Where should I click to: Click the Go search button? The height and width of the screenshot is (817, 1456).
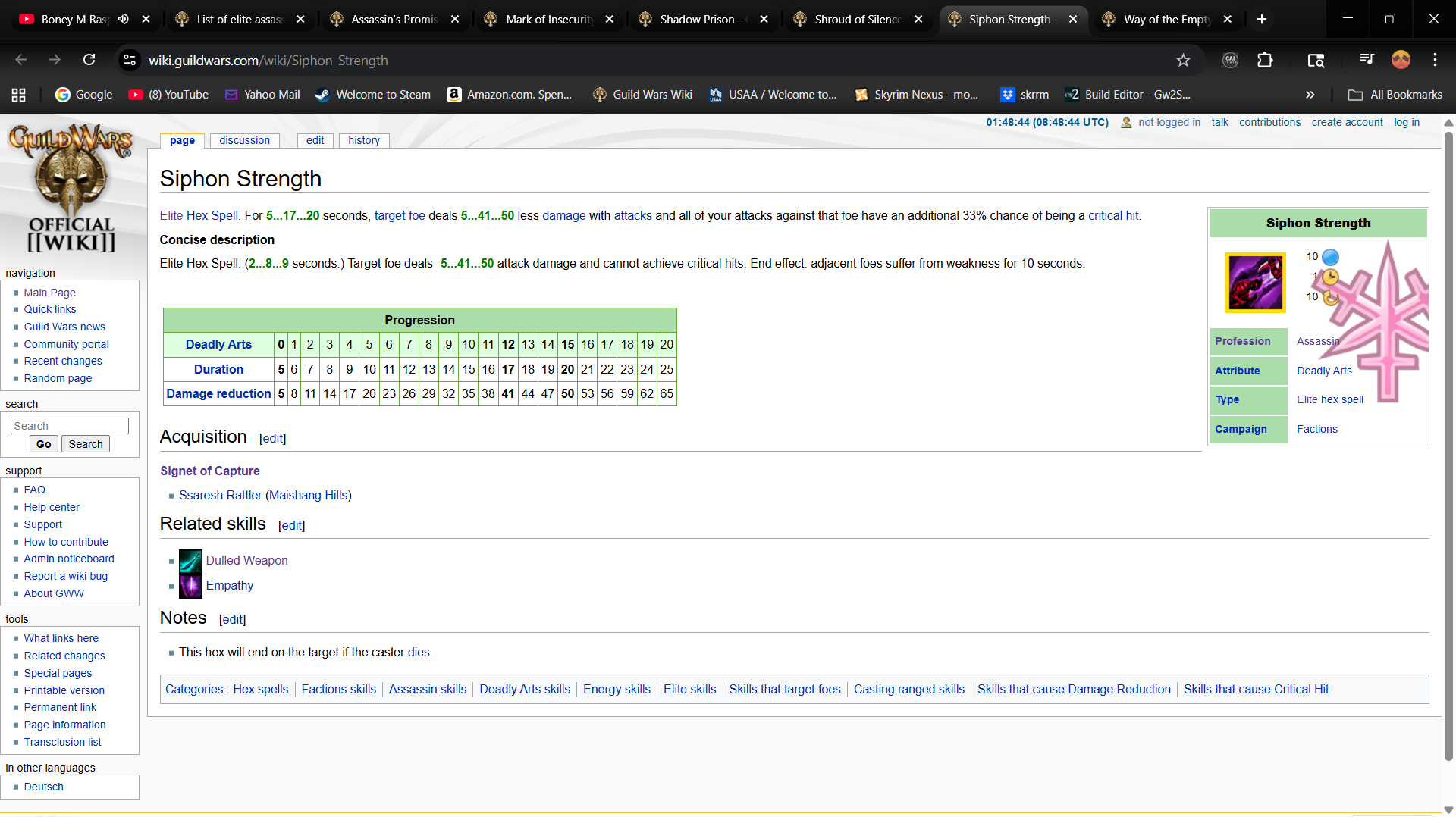pos(44,445)
